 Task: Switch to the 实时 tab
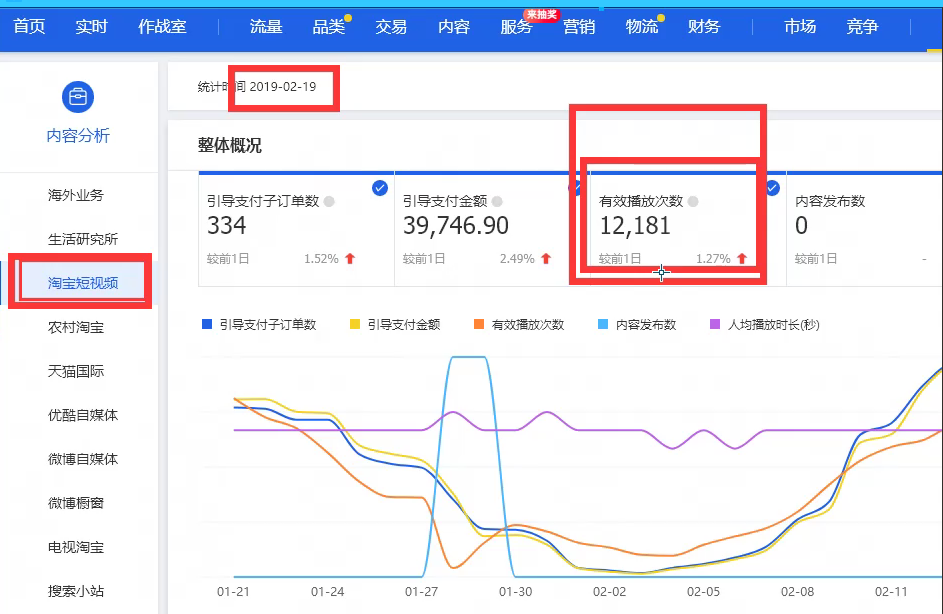click(x=91, y=26)
